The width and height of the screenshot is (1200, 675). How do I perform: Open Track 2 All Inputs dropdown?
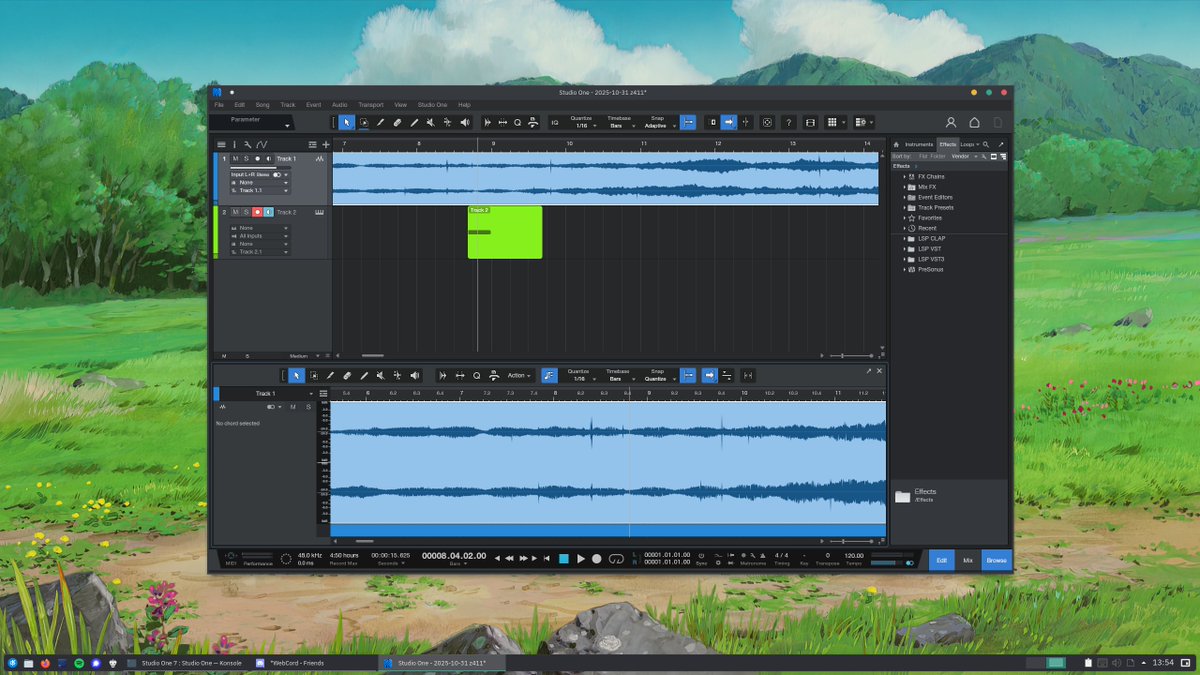[259, 236]
